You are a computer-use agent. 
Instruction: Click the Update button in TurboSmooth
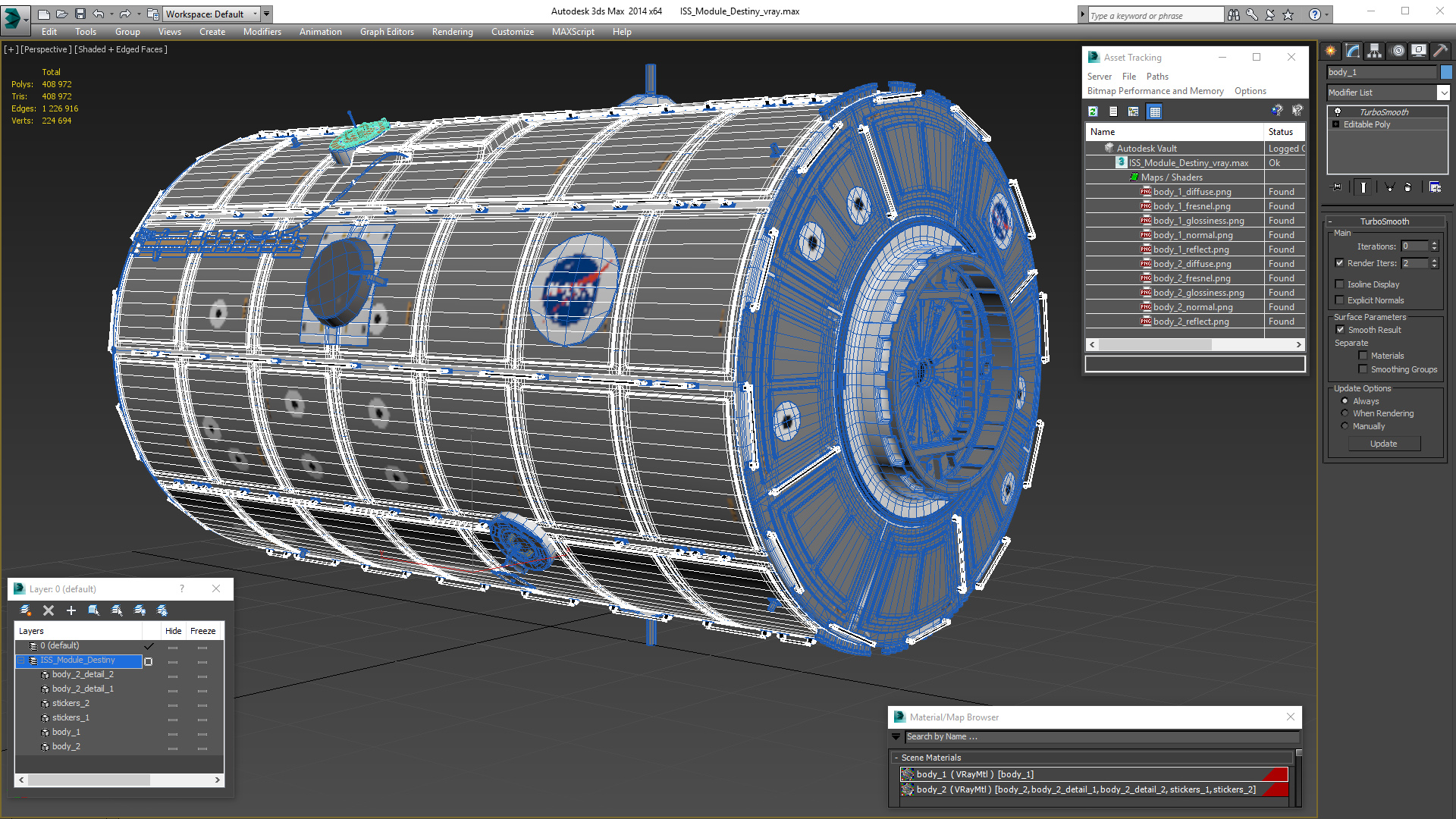click(x=1384, y=444)
